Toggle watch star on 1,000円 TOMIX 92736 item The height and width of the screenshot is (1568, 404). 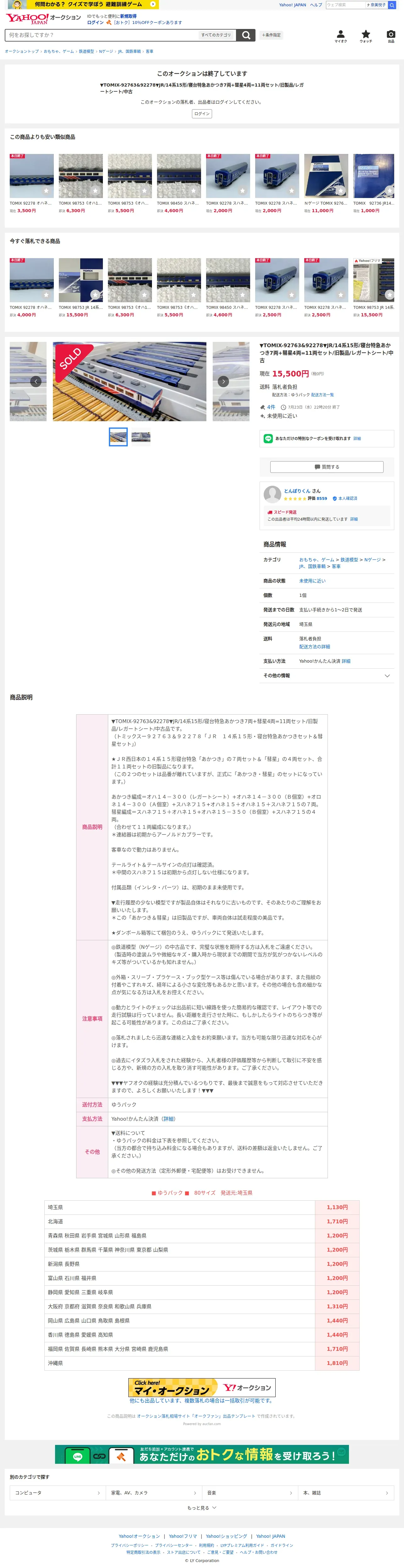(x=390, y=190)
